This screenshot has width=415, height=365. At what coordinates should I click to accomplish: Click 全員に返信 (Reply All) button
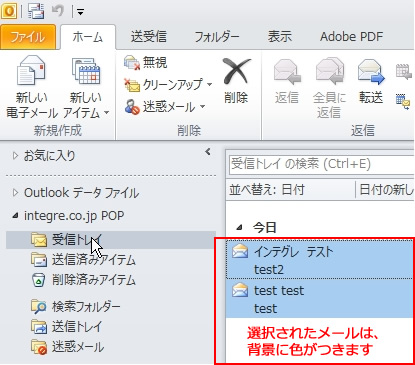329,87
